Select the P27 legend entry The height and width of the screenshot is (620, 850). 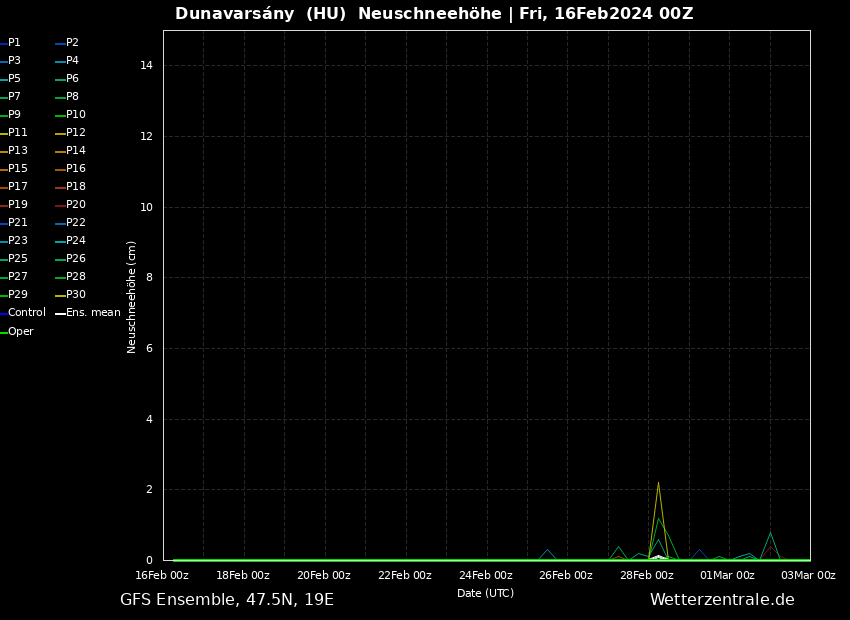18,277
